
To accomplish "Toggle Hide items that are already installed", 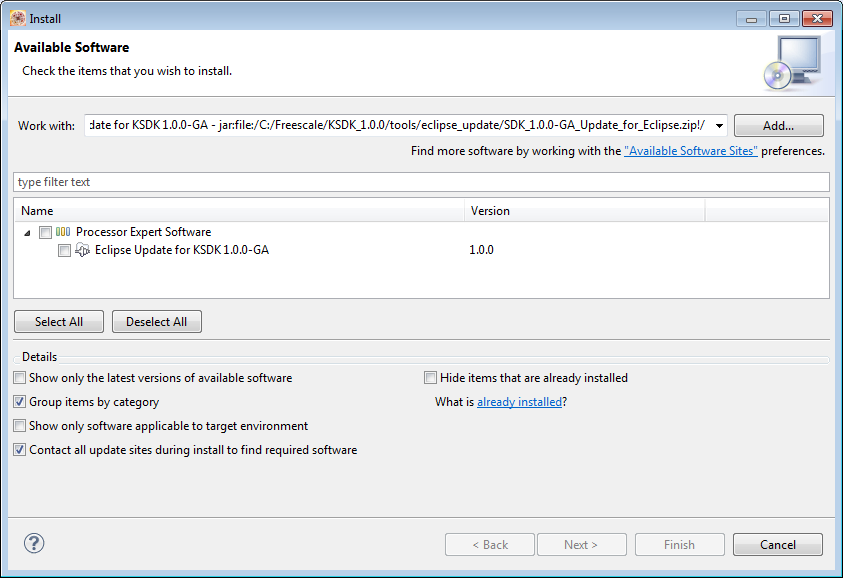I will pyautogui.click(x=431, y=378).
